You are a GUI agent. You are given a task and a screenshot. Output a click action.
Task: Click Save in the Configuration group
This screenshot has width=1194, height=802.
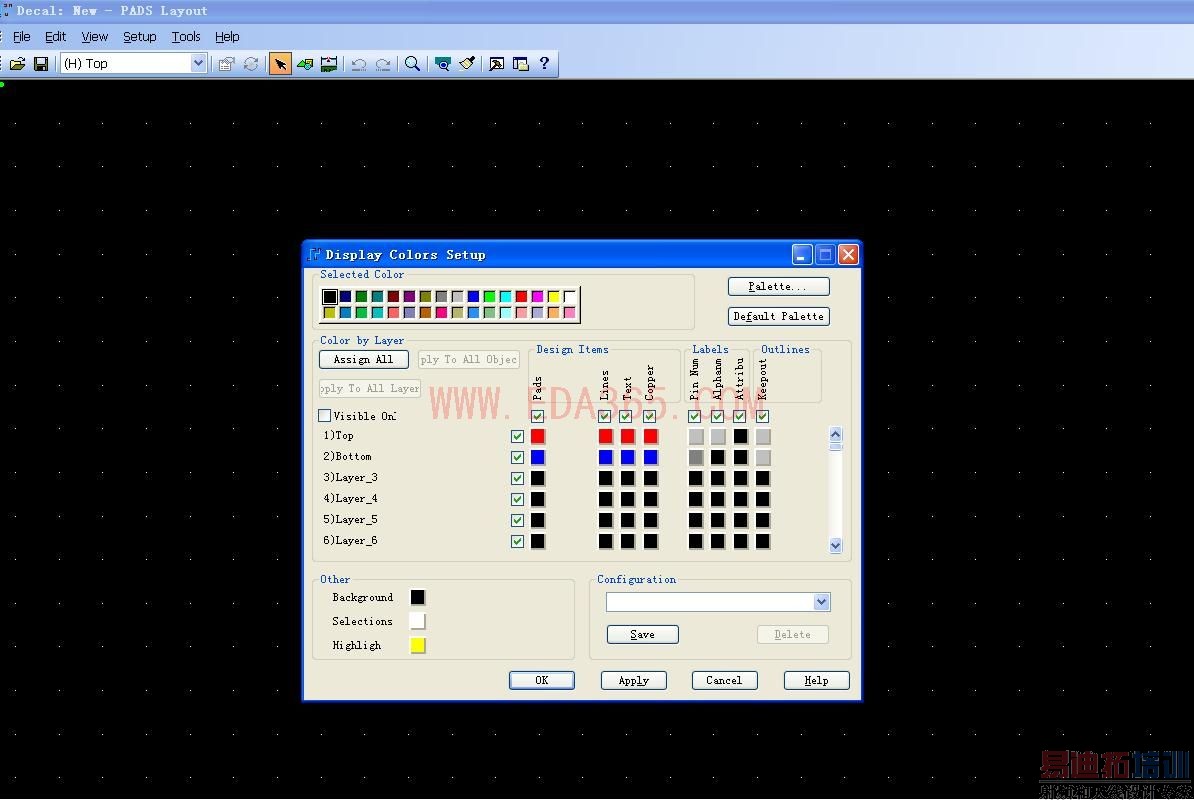point(642,634)
